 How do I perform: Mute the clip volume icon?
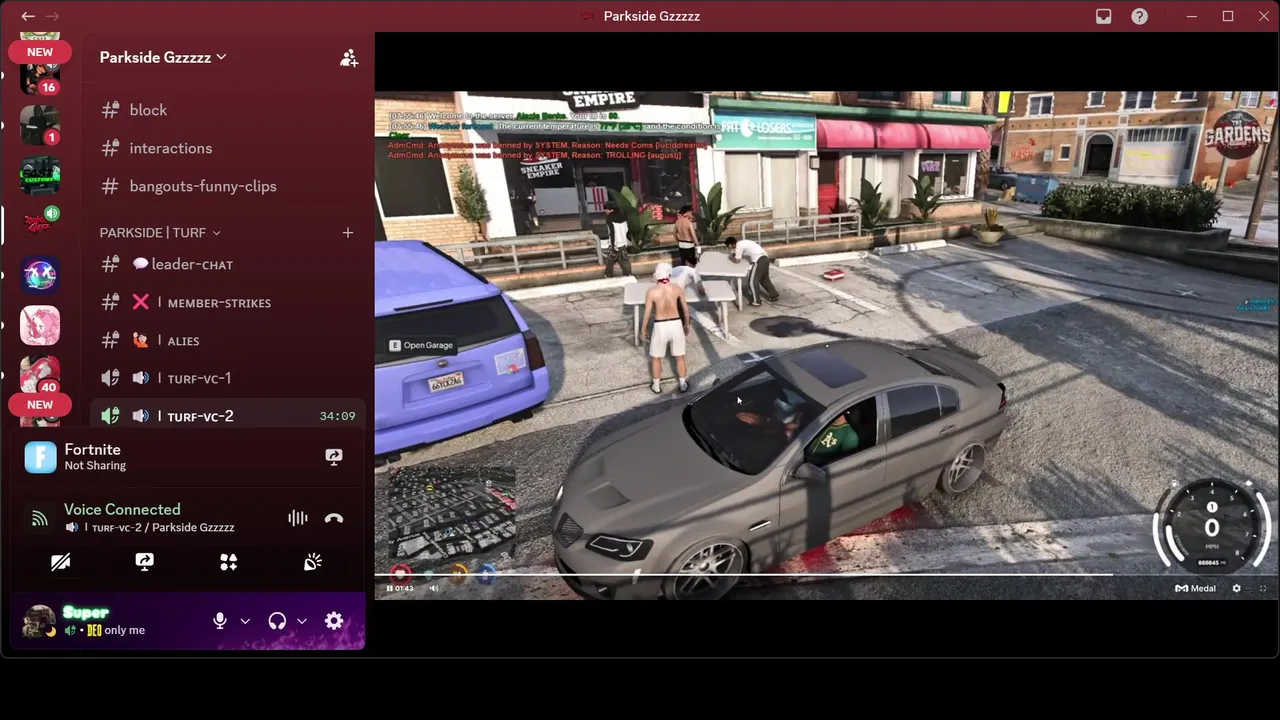[434, 588]
